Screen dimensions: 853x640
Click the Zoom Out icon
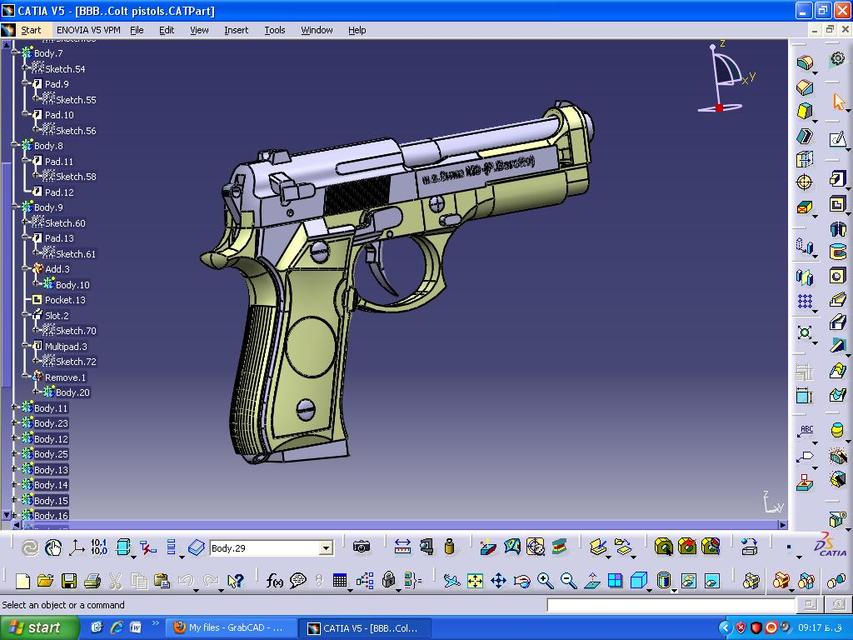coord(565,578)
